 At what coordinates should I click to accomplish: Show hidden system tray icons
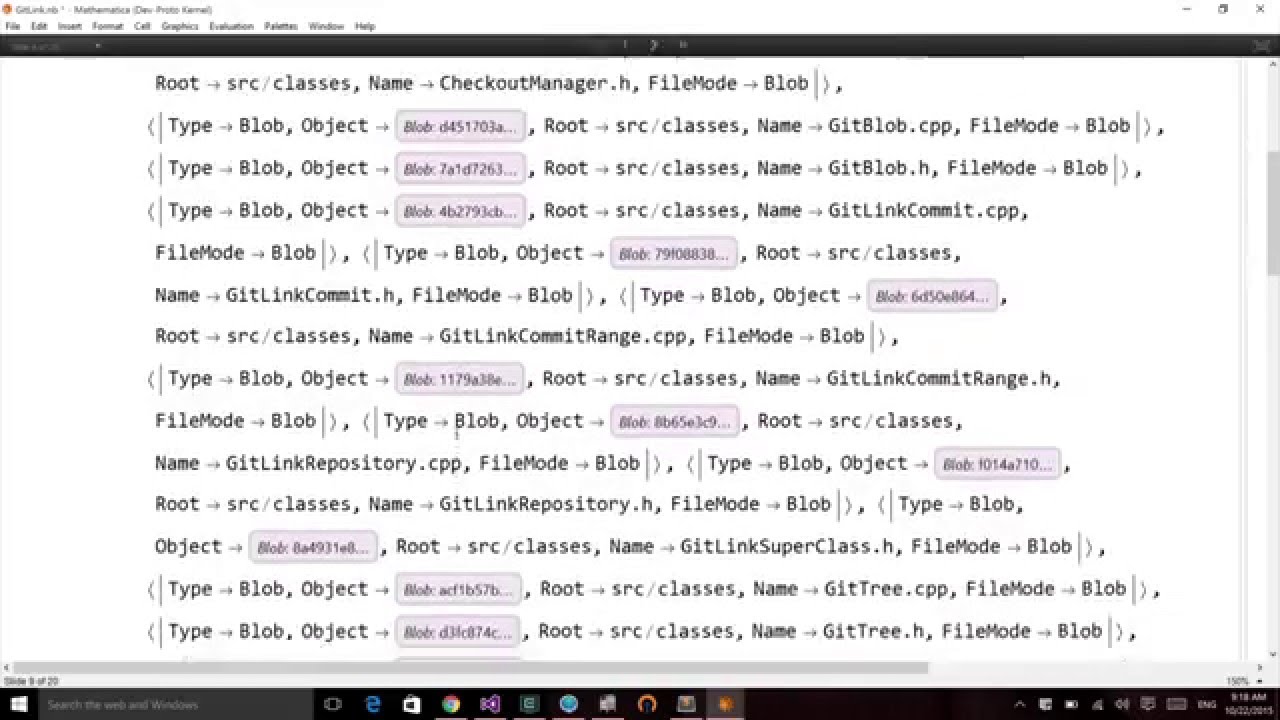(x=1020, y=704)
